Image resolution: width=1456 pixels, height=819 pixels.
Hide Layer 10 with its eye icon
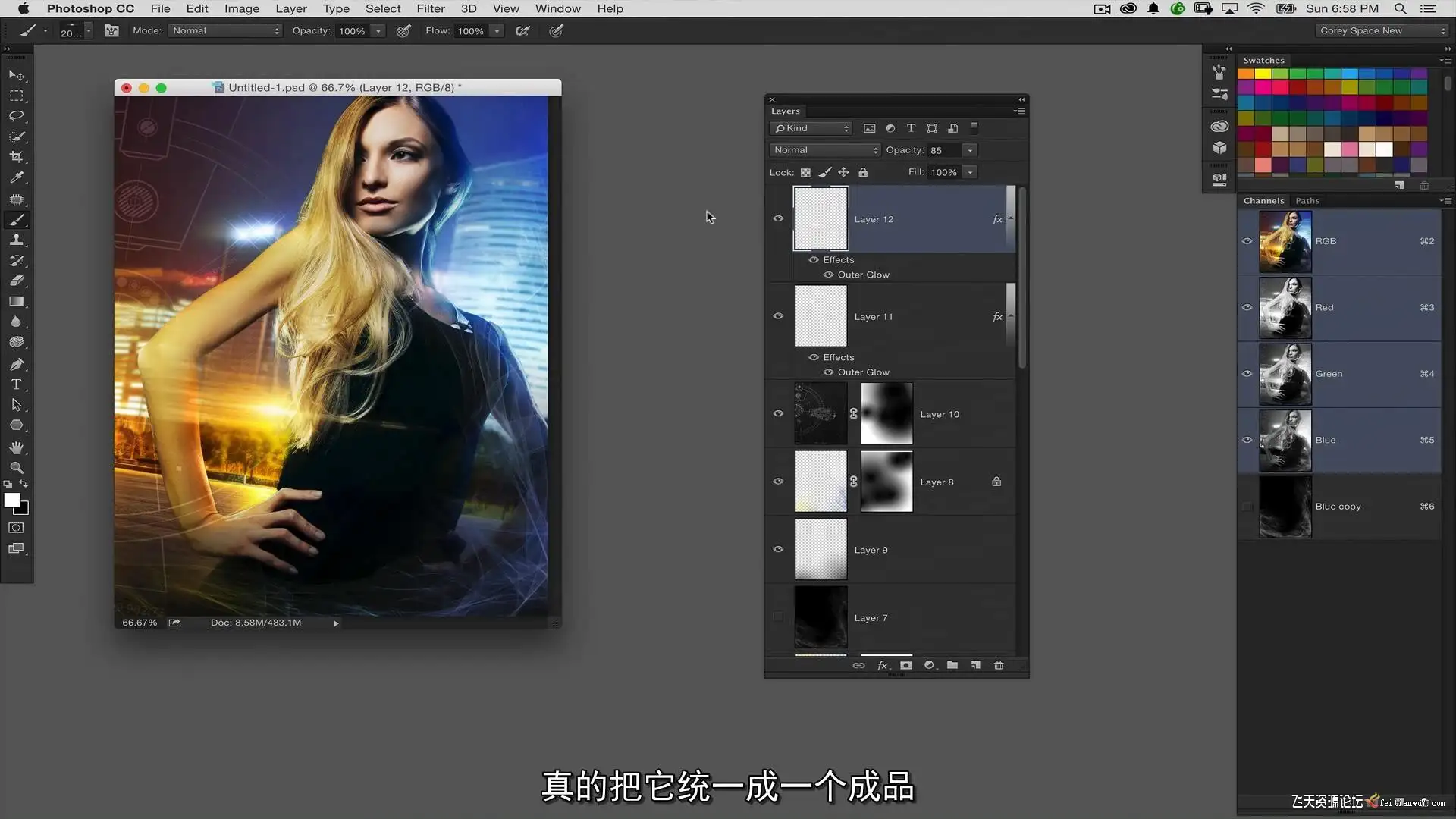point(778,414)
